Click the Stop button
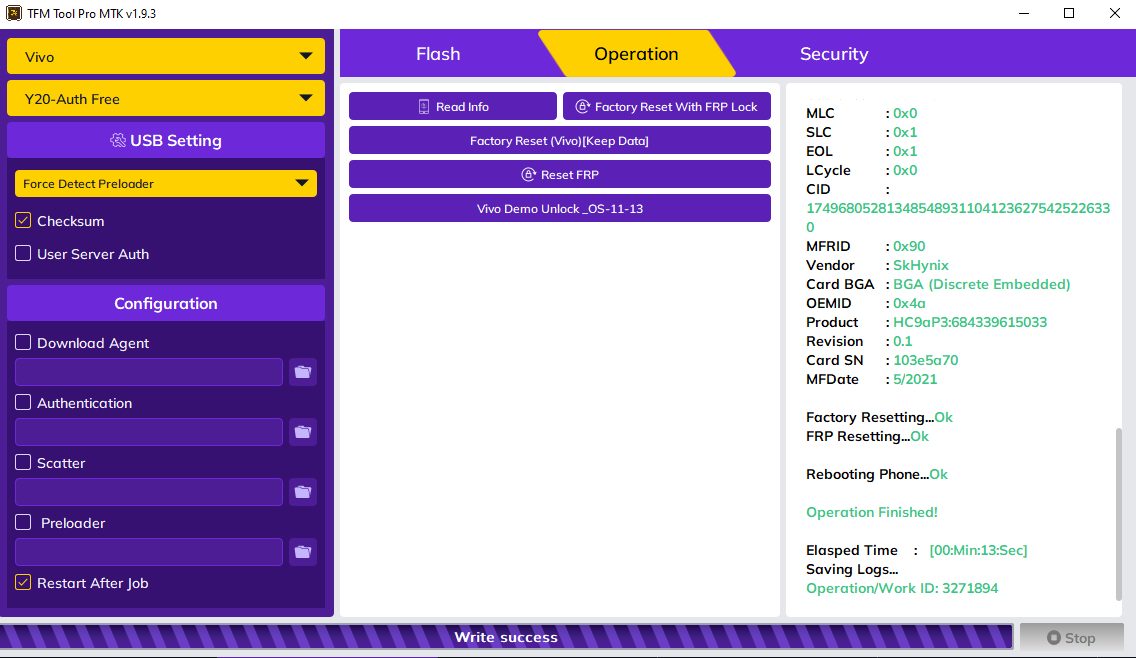The height and width of the screenshot is (658, 1136). pos(1072,638)
